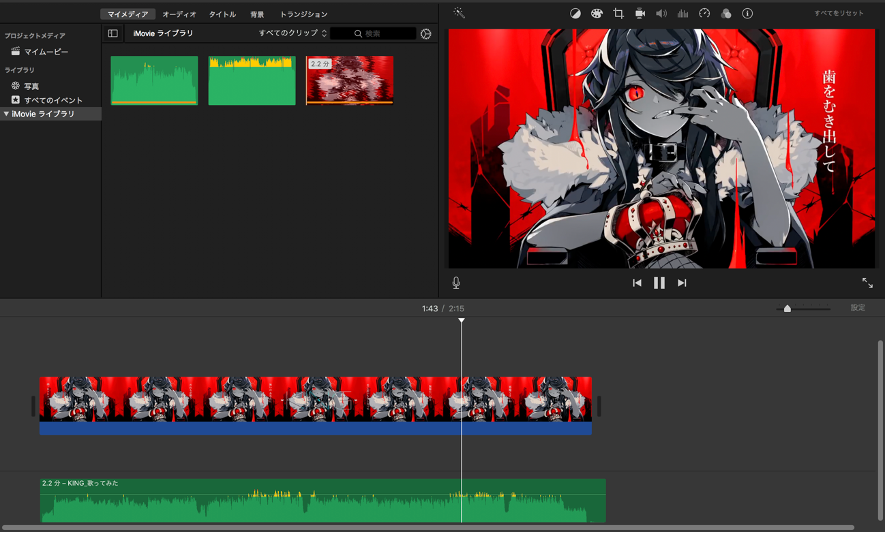Click the preview viewer image
The height and width of the screenshot is (533, 885).
click(x=661, y=148)
